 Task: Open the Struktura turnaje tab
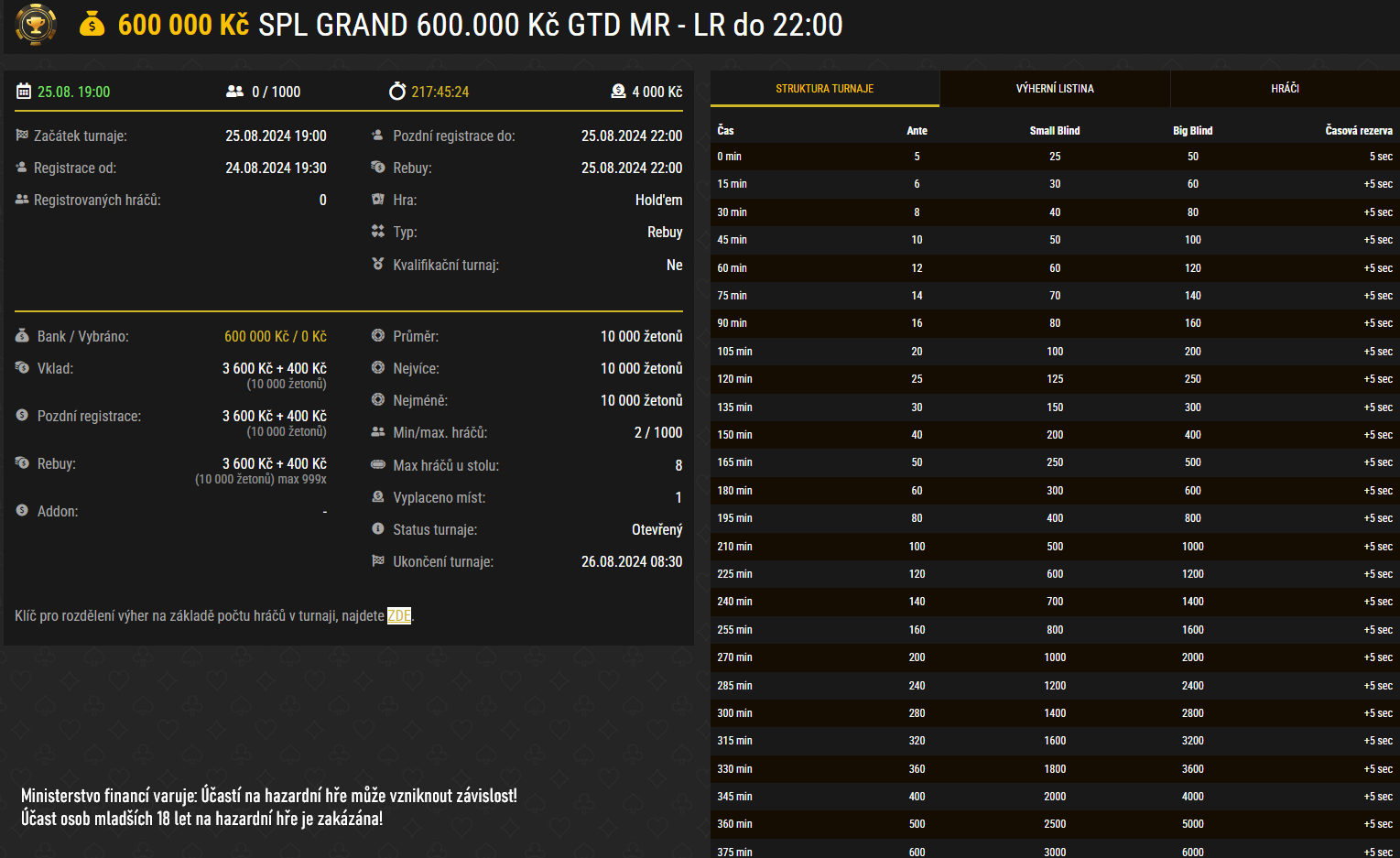point(824,89)
